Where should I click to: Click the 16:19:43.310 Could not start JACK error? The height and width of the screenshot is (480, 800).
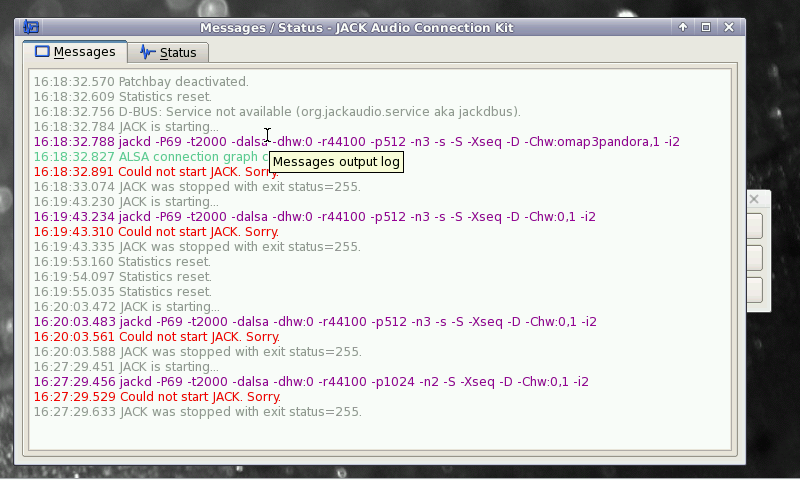tap(156, 231)
